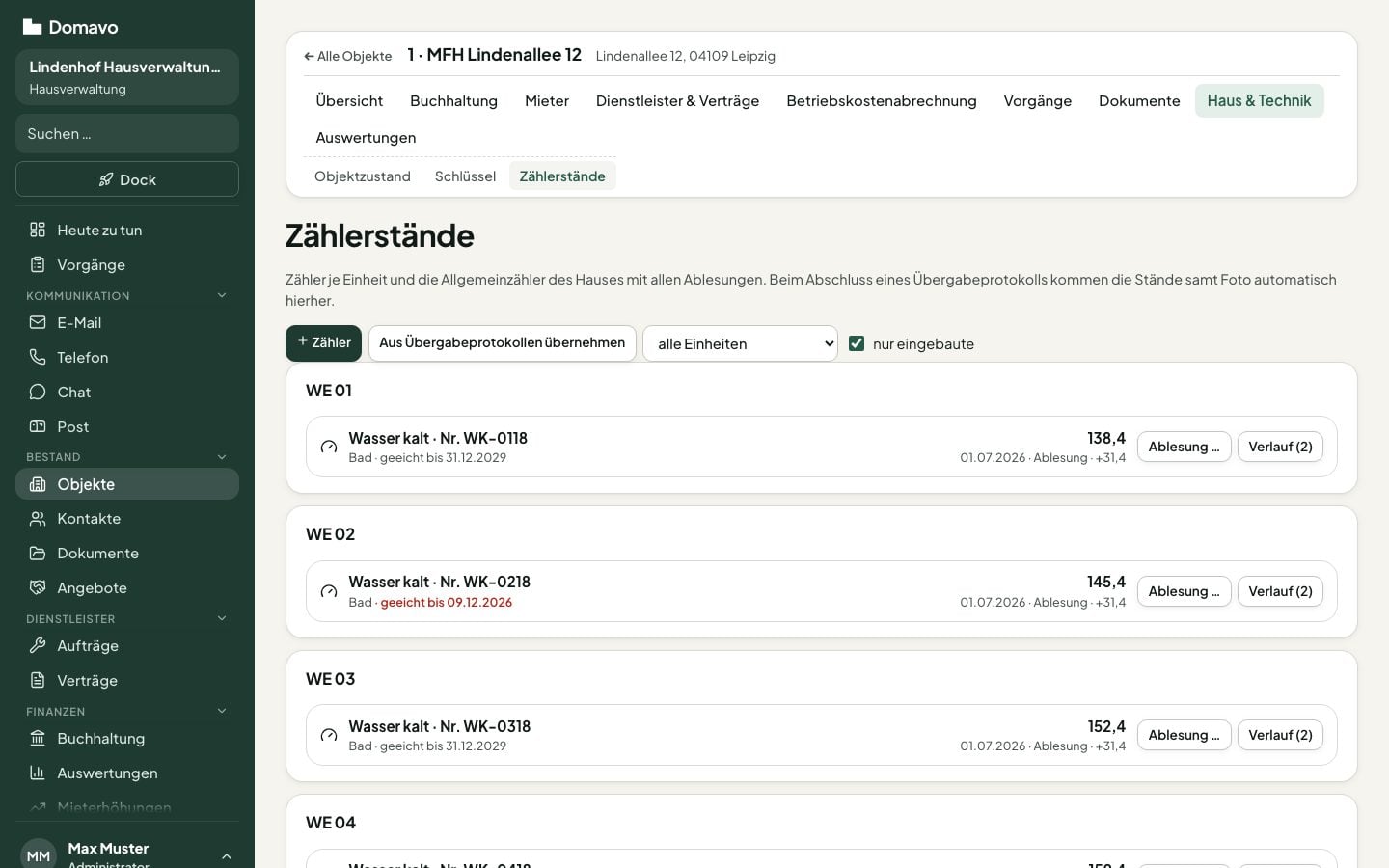Viewport: 1389px width, 868px height.
Task: Collapse the Finanzen sidebar section
Action: [x=222, y=711]
